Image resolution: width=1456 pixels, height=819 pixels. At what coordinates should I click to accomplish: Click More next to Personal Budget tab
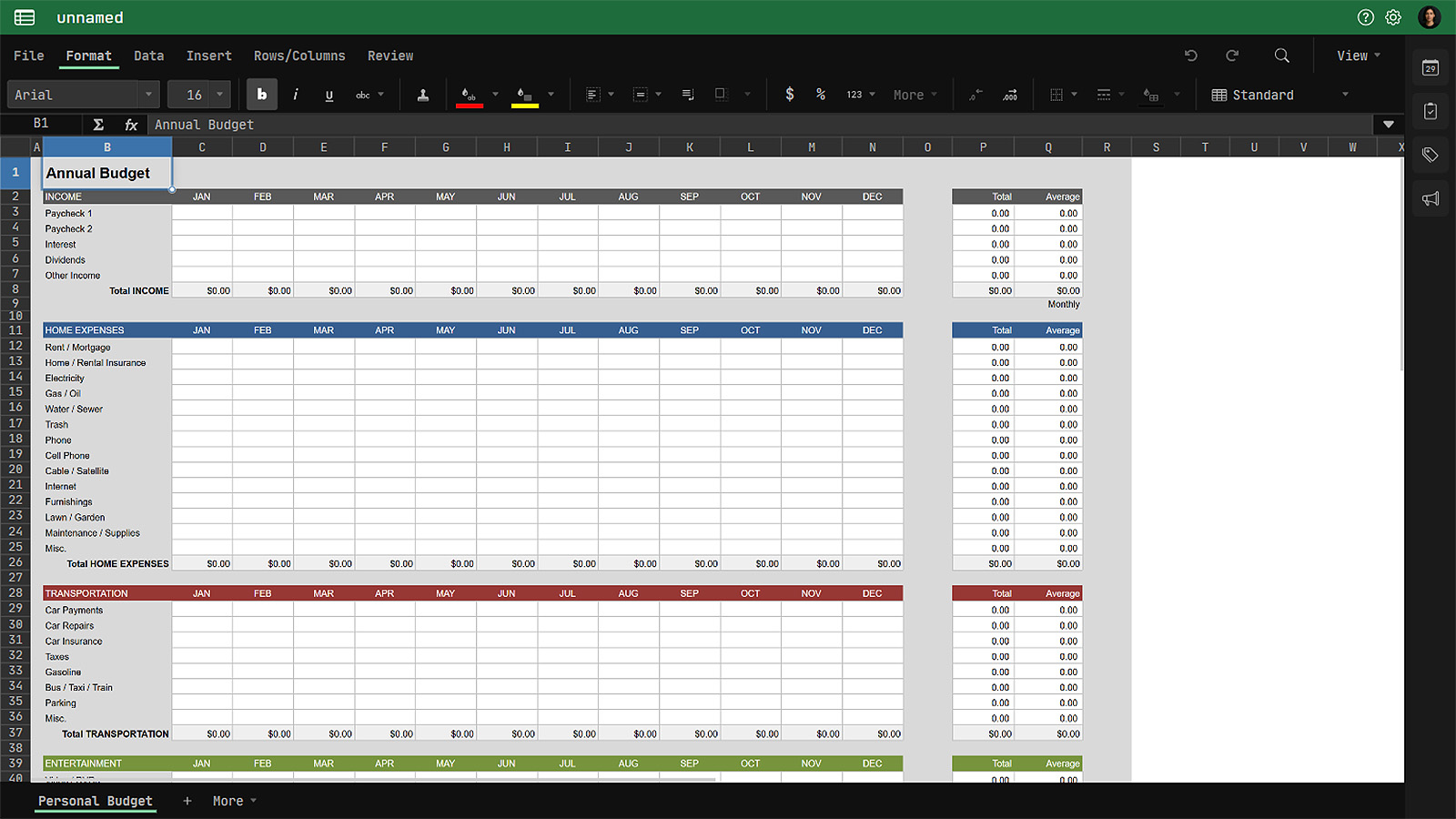click(234, 801)
